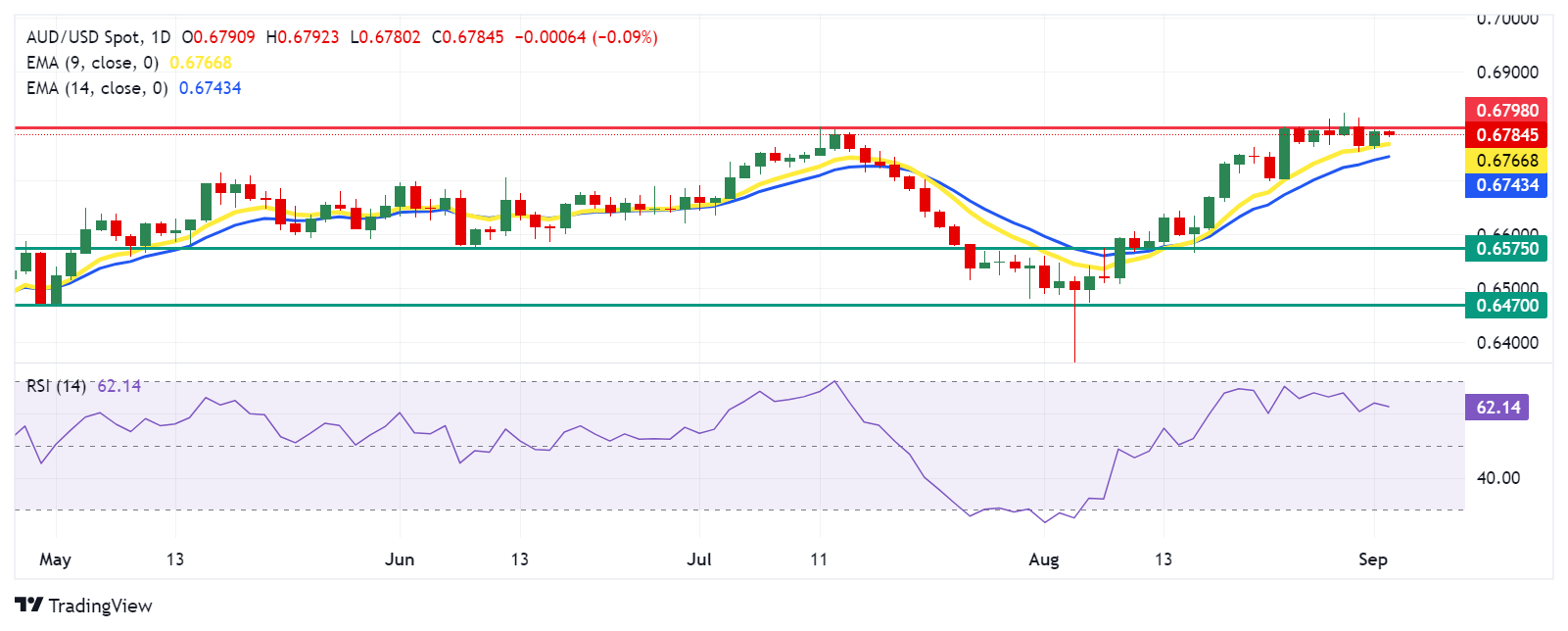Select the blue 0.67434 EMA price tag

1506,185
